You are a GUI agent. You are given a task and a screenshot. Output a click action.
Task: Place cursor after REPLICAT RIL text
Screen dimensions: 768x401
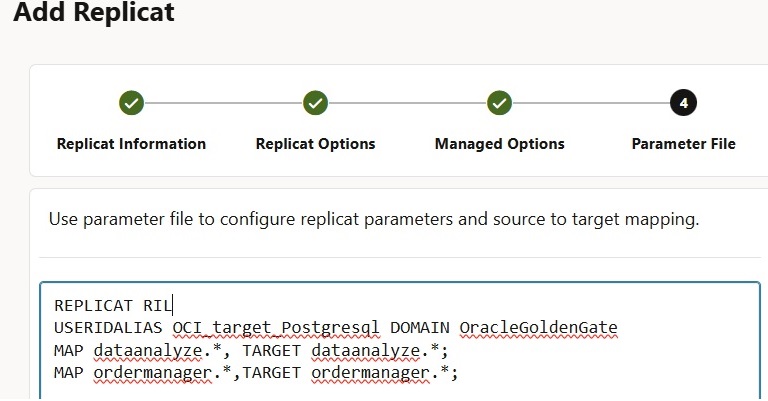(x=173, y=306)
